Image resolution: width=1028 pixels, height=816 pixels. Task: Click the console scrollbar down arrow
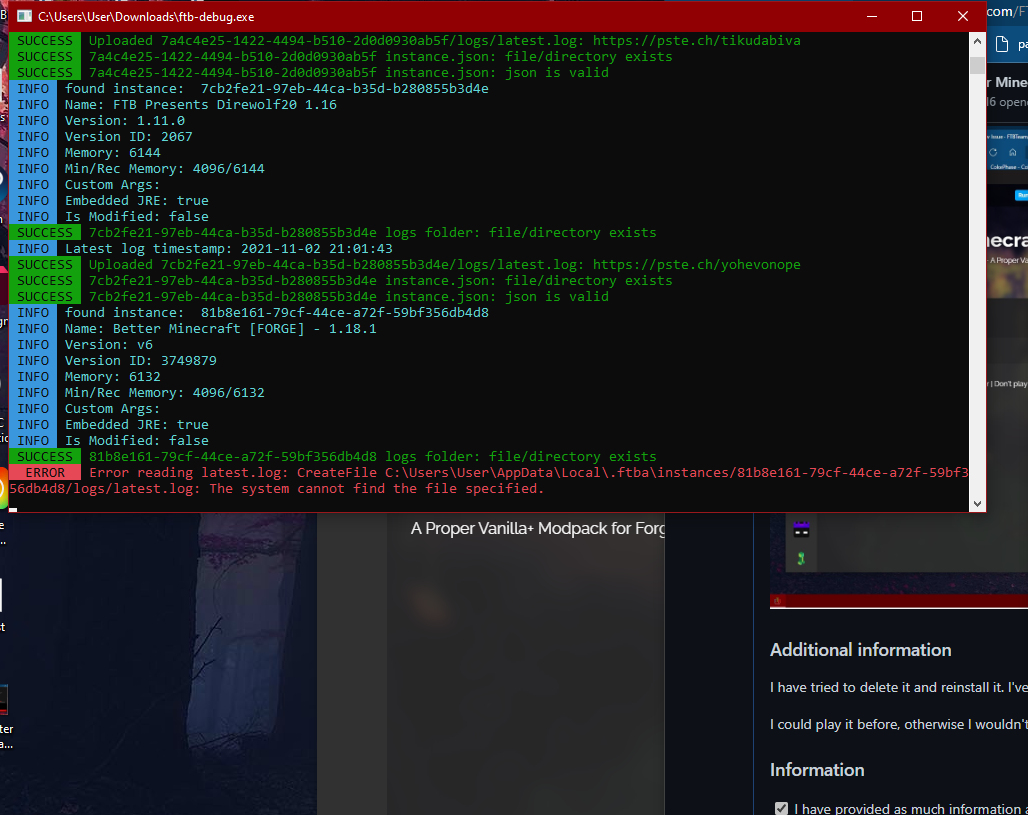coord(977,503)
